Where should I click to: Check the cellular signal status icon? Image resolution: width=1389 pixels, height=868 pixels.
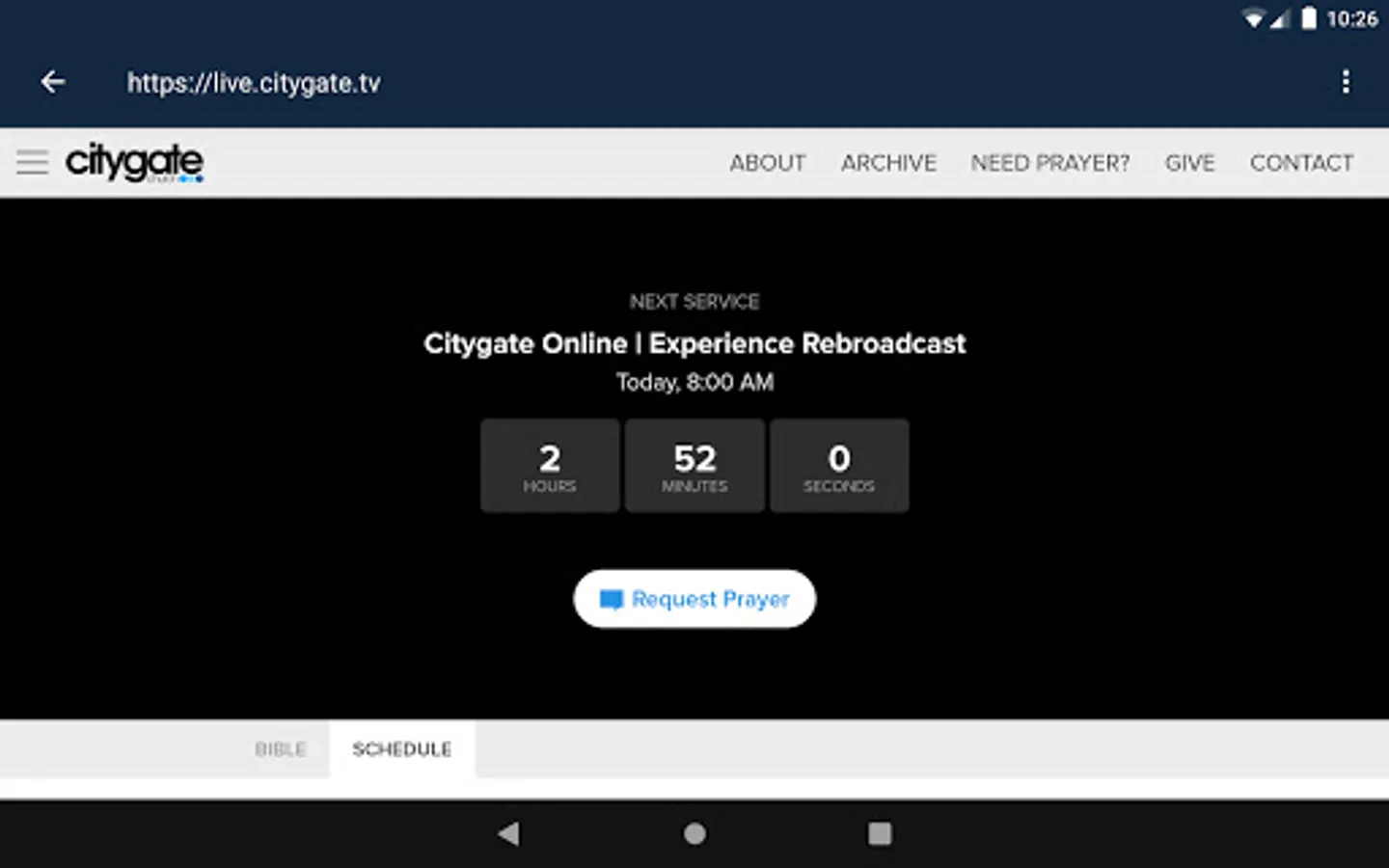[1279, 19]
